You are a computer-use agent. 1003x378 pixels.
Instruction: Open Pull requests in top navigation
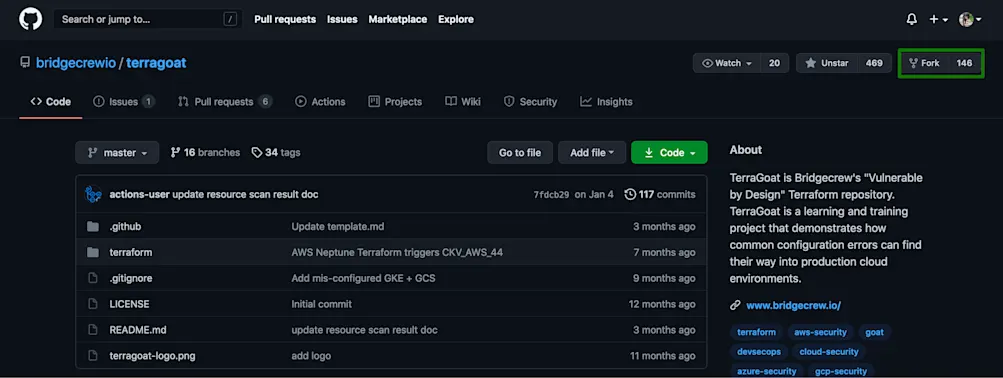(285, 19)
